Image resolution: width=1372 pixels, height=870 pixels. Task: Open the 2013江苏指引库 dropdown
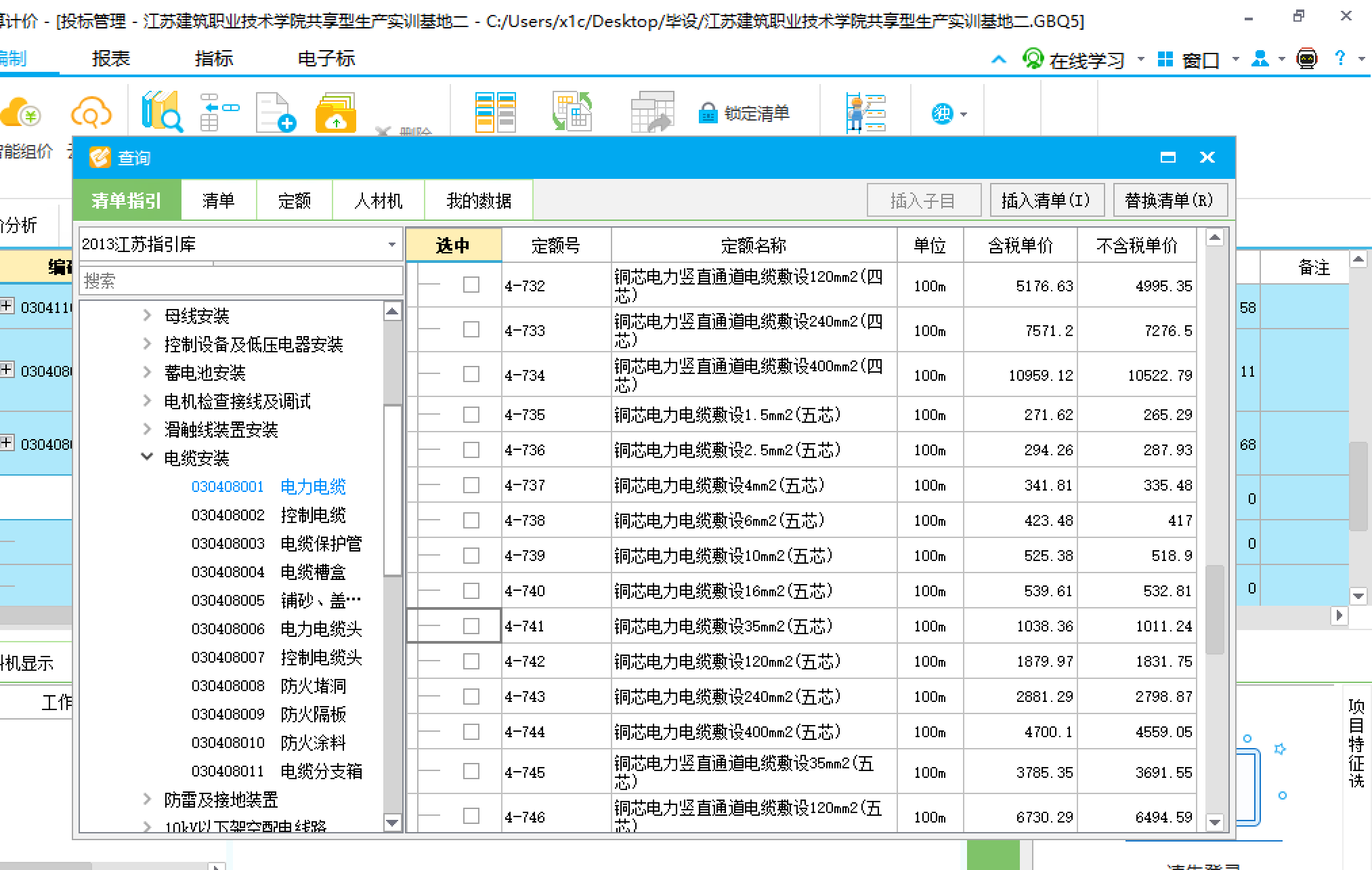(x=391, y=245)
